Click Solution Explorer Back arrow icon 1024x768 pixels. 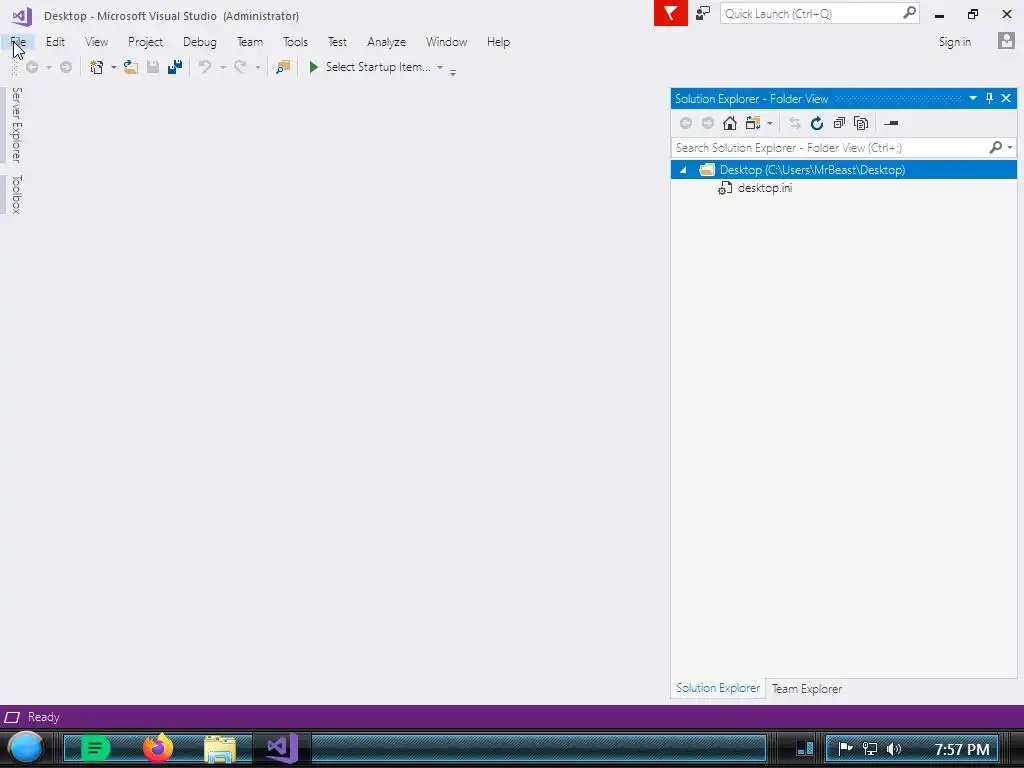coord(686,123)
